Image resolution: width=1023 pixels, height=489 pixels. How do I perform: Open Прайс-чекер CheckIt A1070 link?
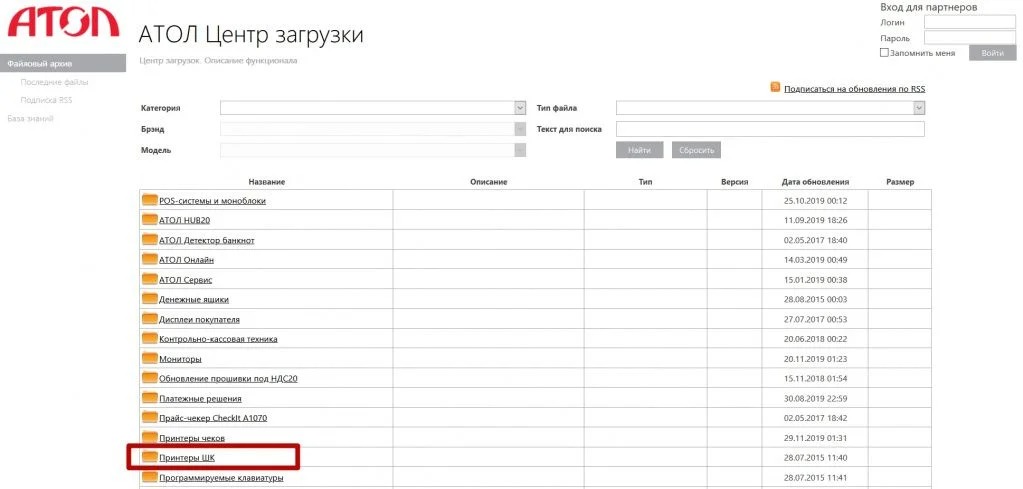coord(213,418)
